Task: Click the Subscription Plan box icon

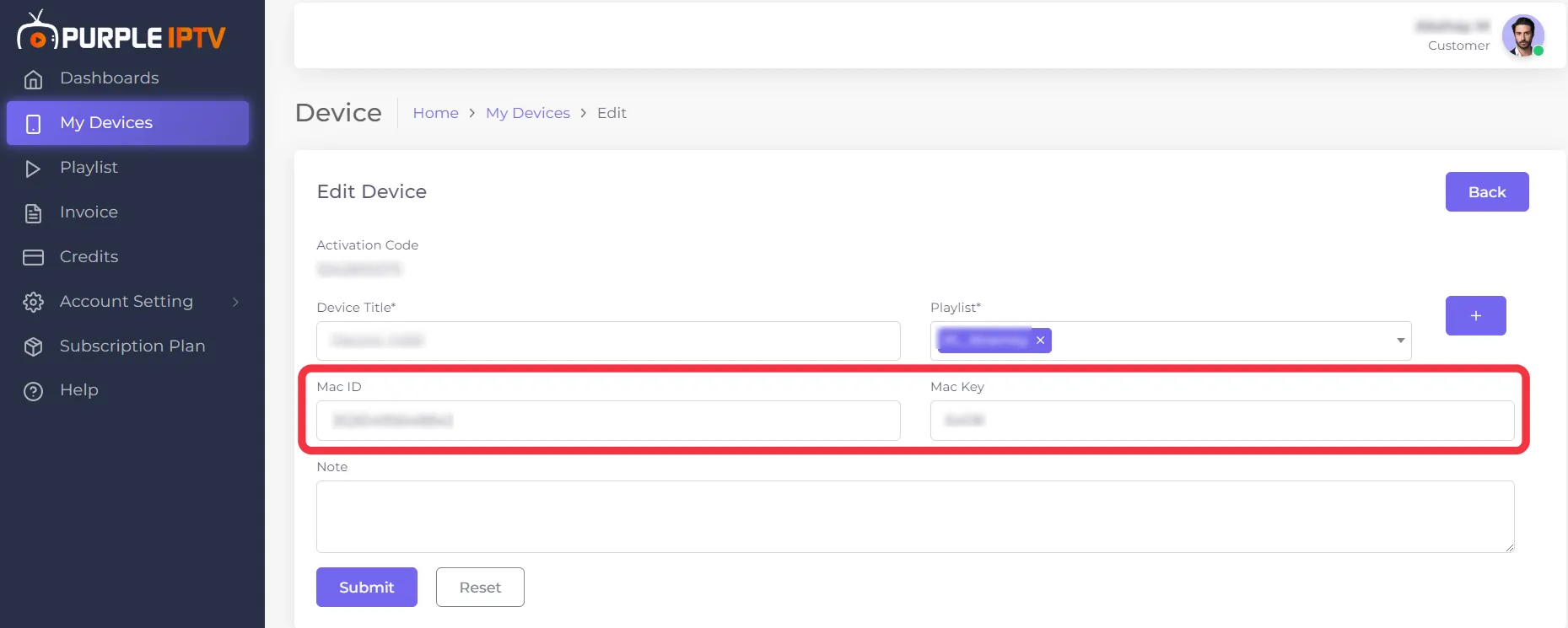Action: coord(33,346)
